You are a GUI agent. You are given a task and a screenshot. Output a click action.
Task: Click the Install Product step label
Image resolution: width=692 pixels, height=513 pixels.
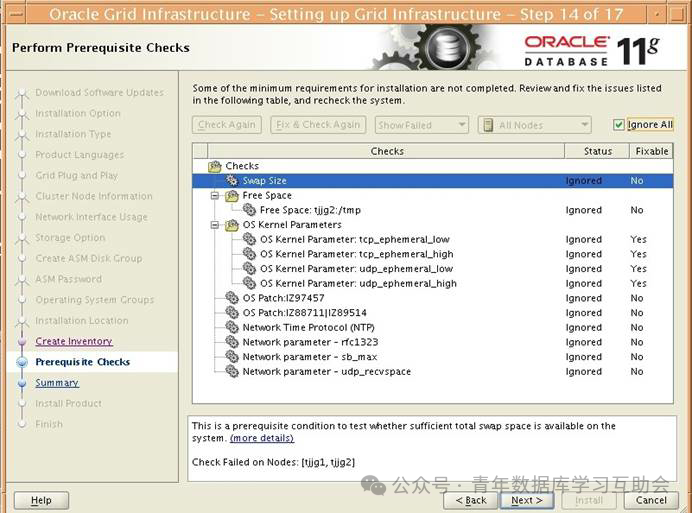pyautogui.click(x=68, y=404)
